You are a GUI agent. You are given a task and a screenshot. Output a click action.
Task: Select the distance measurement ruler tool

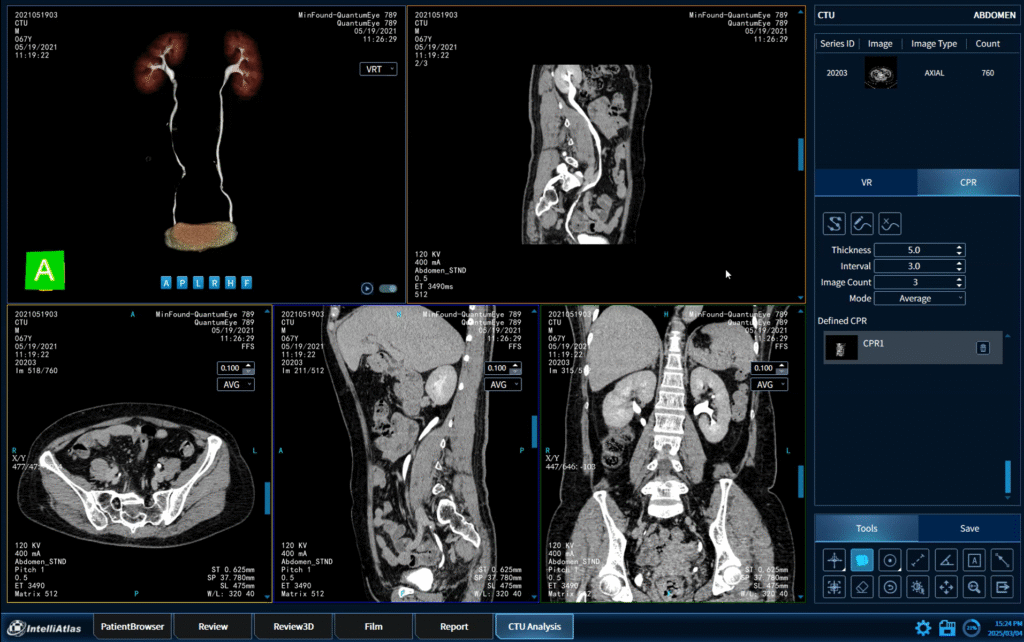click(x=918, y=560)
